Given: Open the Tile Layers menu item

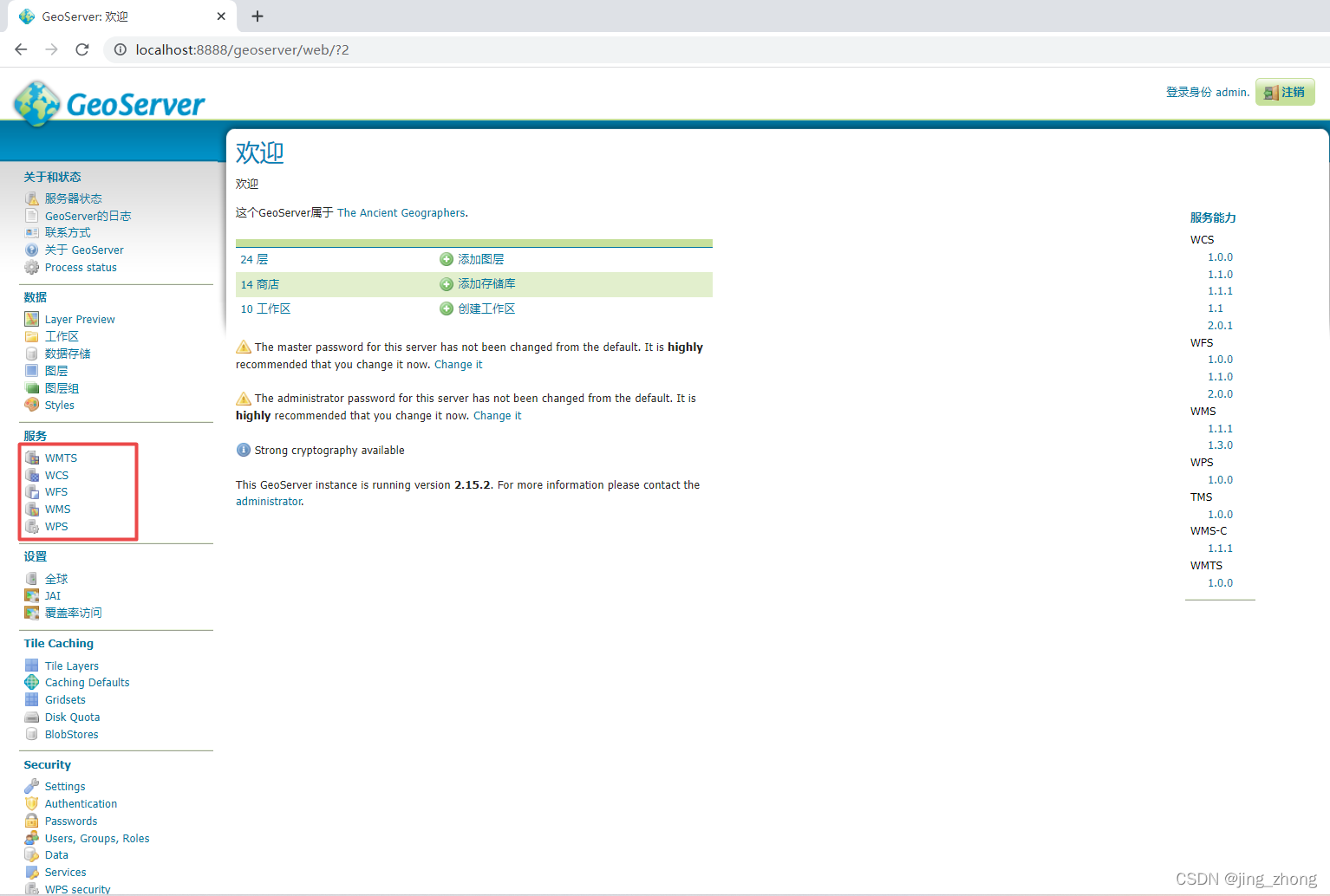Looking at the screenshot, I should tap(72, 666).
